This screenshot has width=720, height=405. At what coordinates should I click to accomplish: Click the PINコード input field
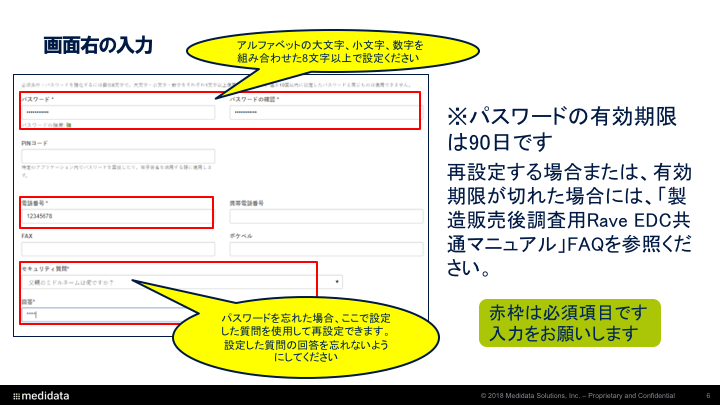click(117, 156)
